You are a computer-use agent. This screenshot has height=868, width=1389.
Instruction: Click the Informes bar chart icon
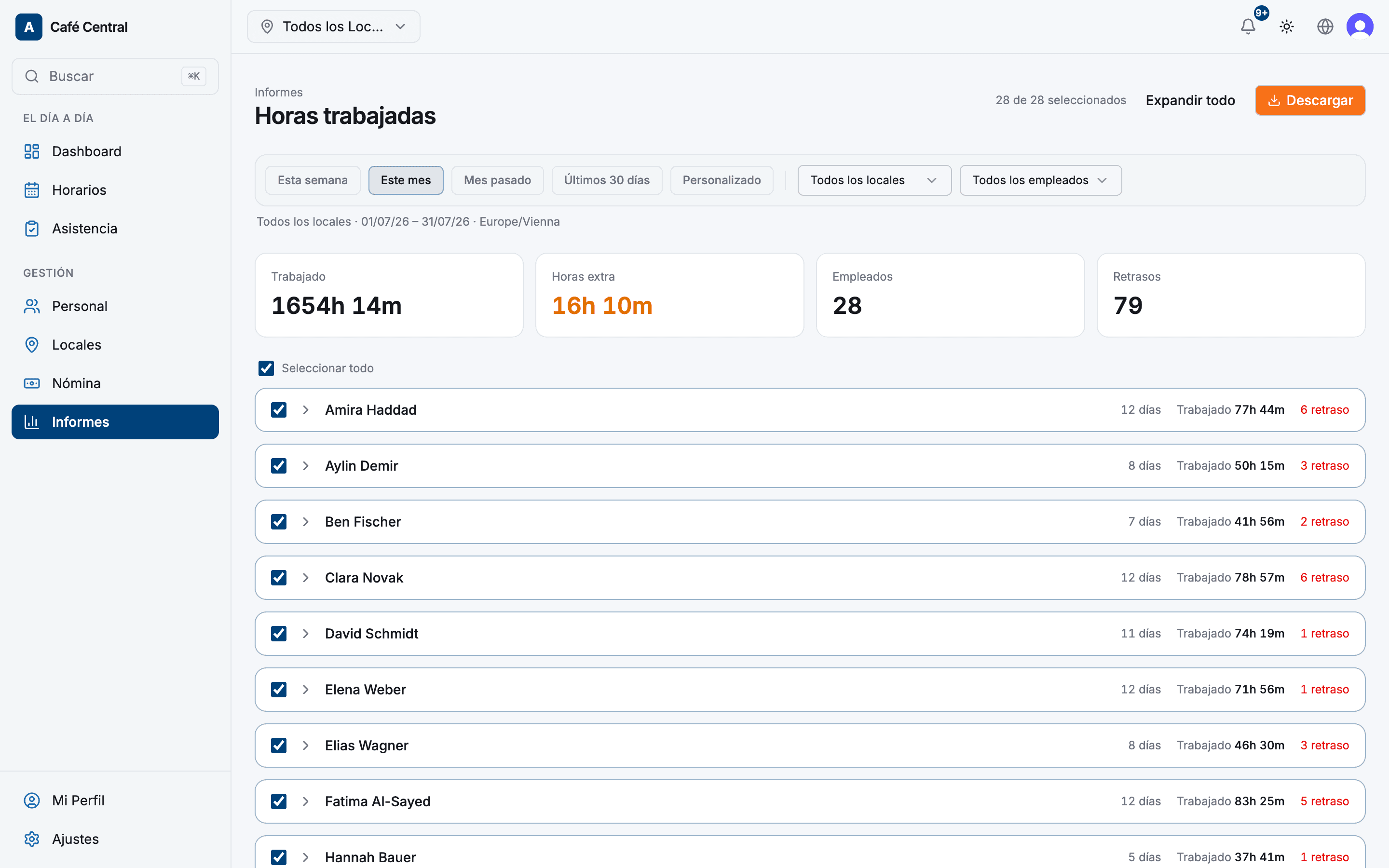[x=31, y=422]
